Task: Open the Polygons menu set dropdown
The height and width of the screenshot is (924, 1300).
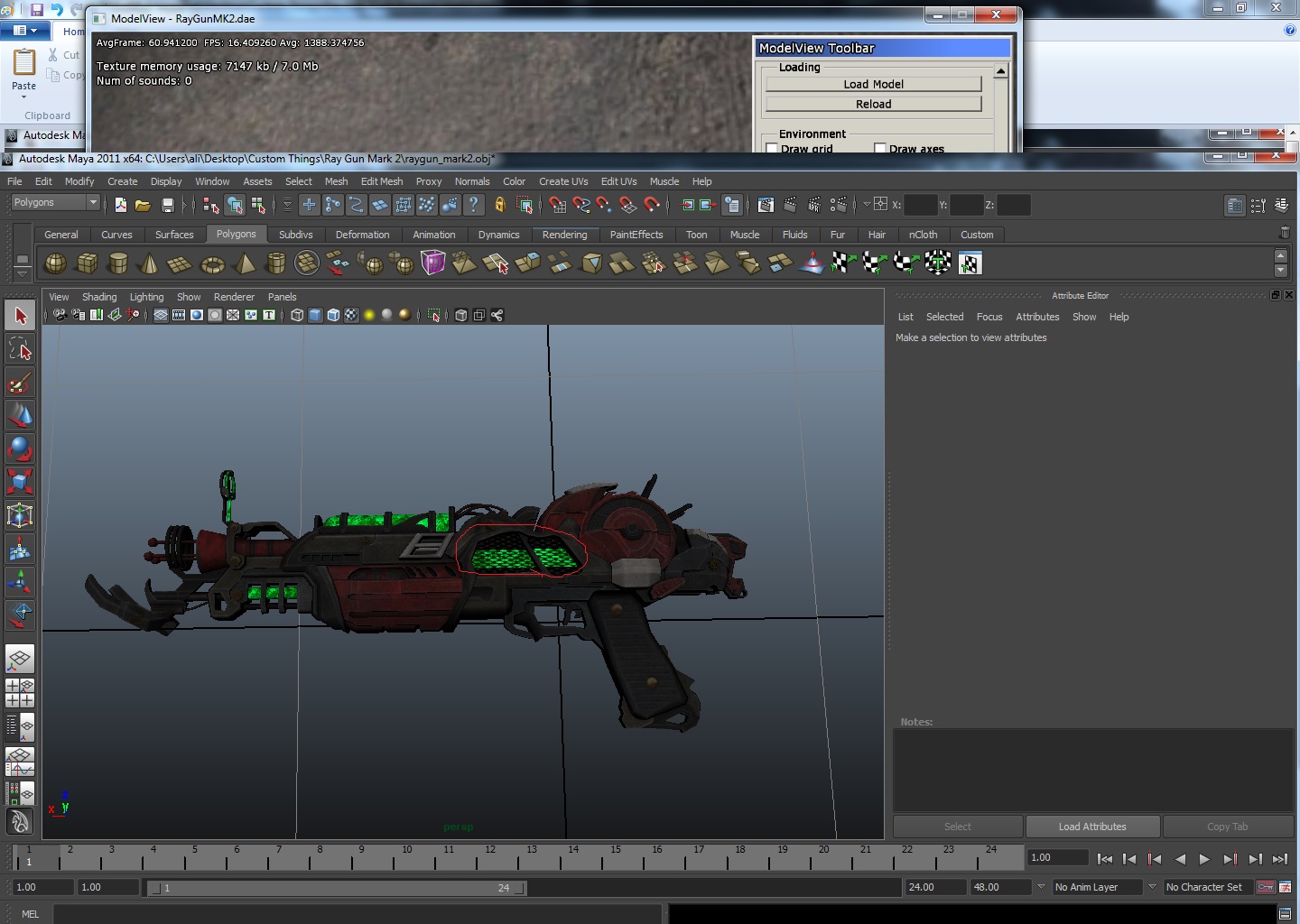Action: [x=54, y=203]
